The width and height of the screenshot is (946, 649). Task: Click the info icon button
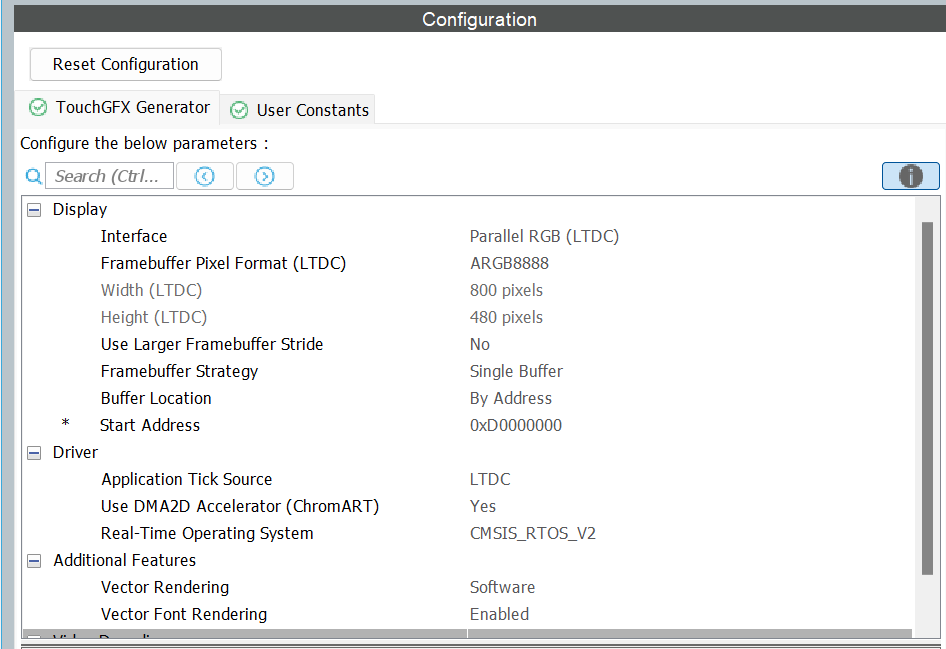tap(910, 176)
